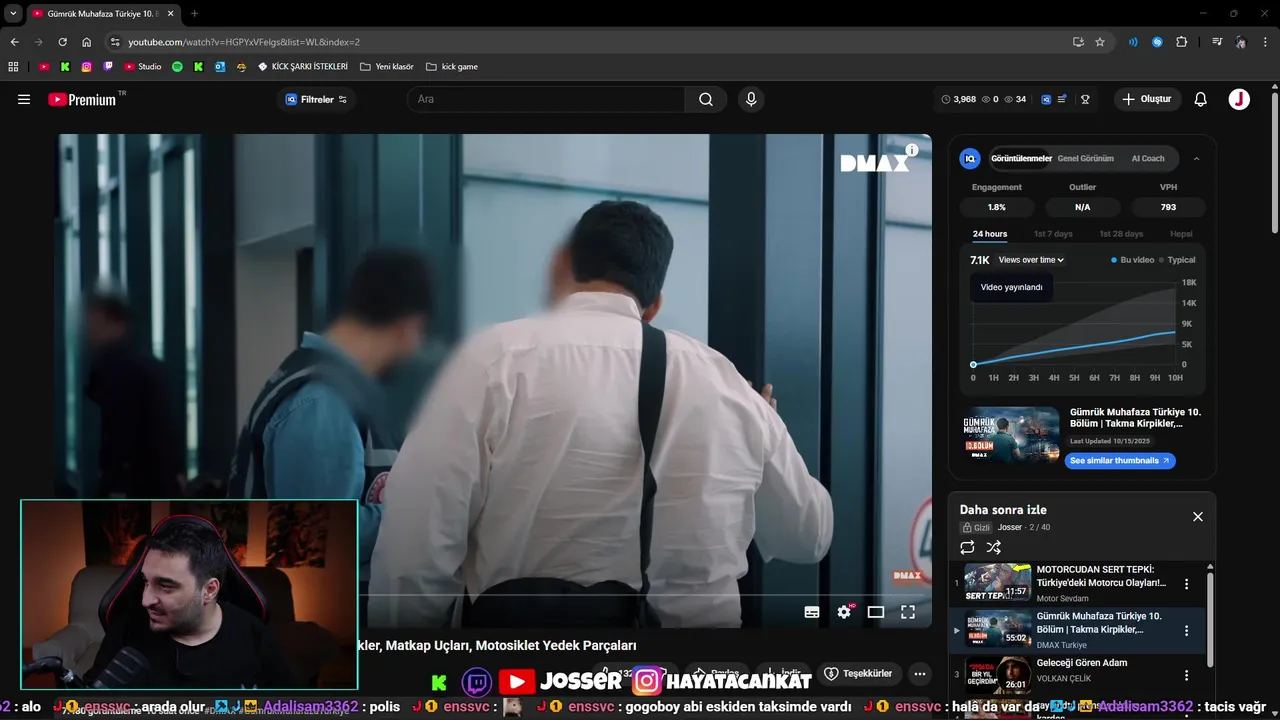Close the Daha sonra izle playlist panel

[x=1198, y=517]
